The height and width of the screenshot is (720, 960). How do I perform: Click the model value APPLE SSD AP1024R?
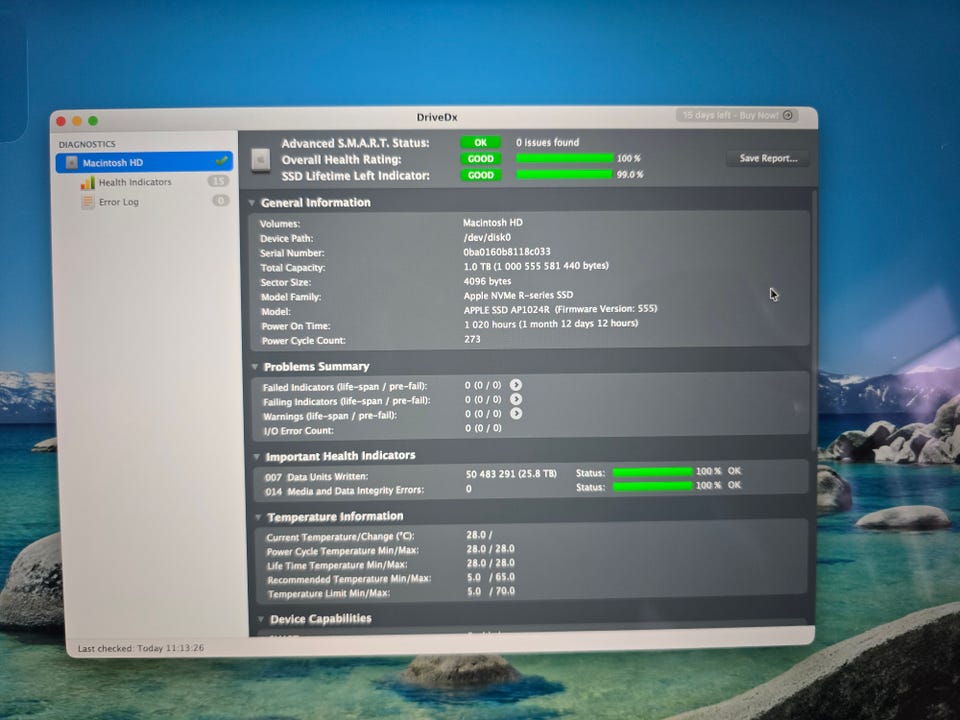pos(506,310)
